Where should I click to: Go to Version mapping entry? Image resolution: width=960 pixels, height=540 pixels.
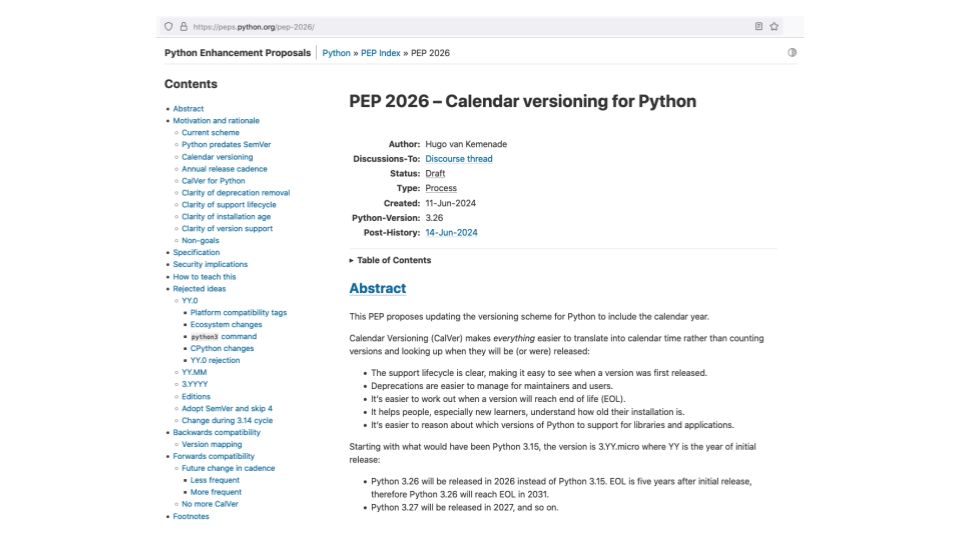(211, 444)
